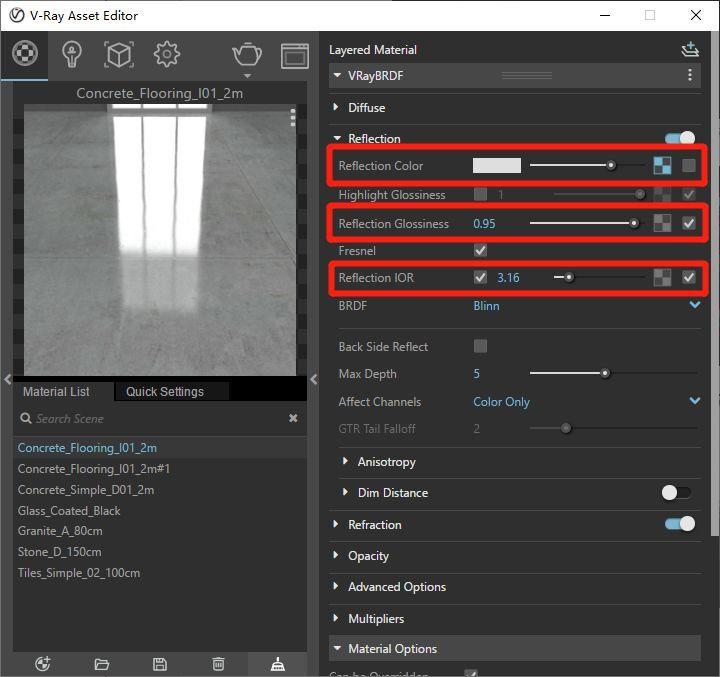Check the Back Side Reflect checkbox

pyautogui.click(x=480, y=346)
